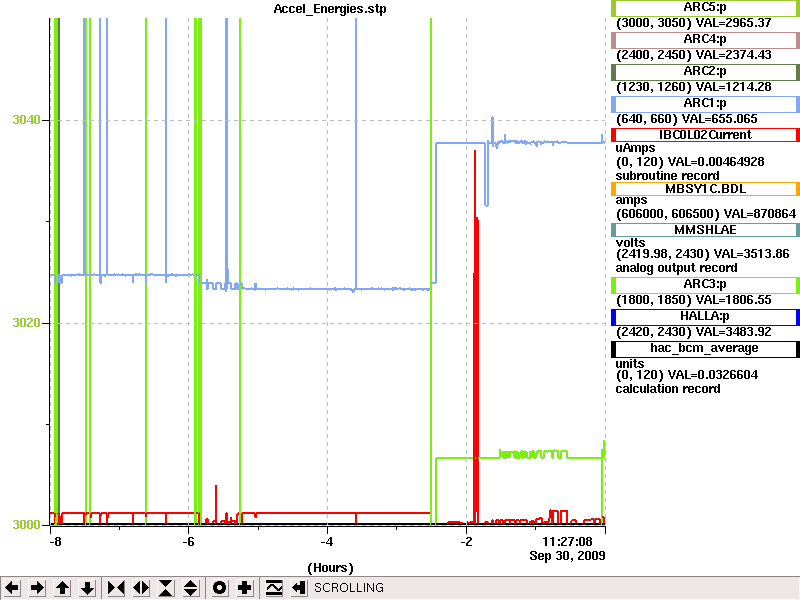Pan the graph down with the arrow button
This screenshot has width=800, height=600.
[87, 588]
